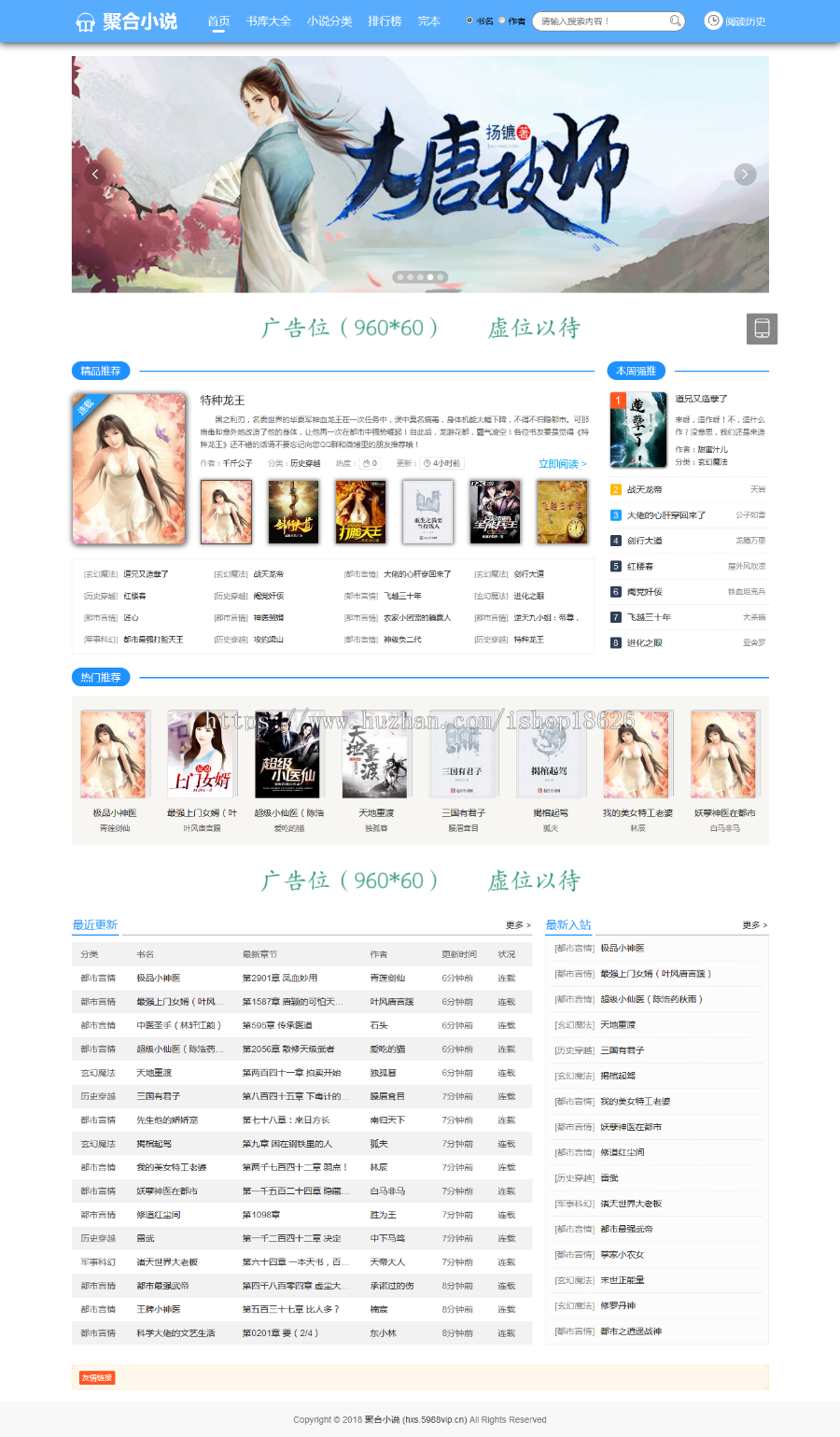
Task: Open 科学大佬的文艺生活 in updates table
Action: [x=175, y=1333]
